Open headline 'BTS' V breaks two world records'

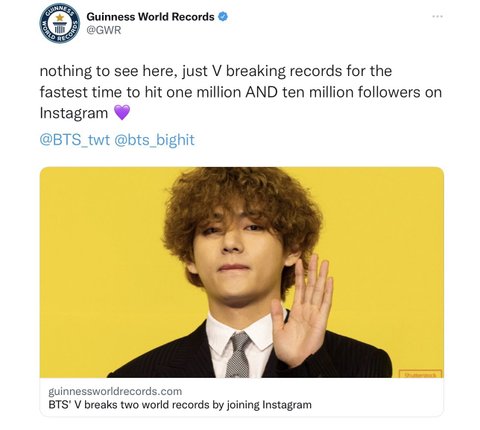(x=180, y=405)
